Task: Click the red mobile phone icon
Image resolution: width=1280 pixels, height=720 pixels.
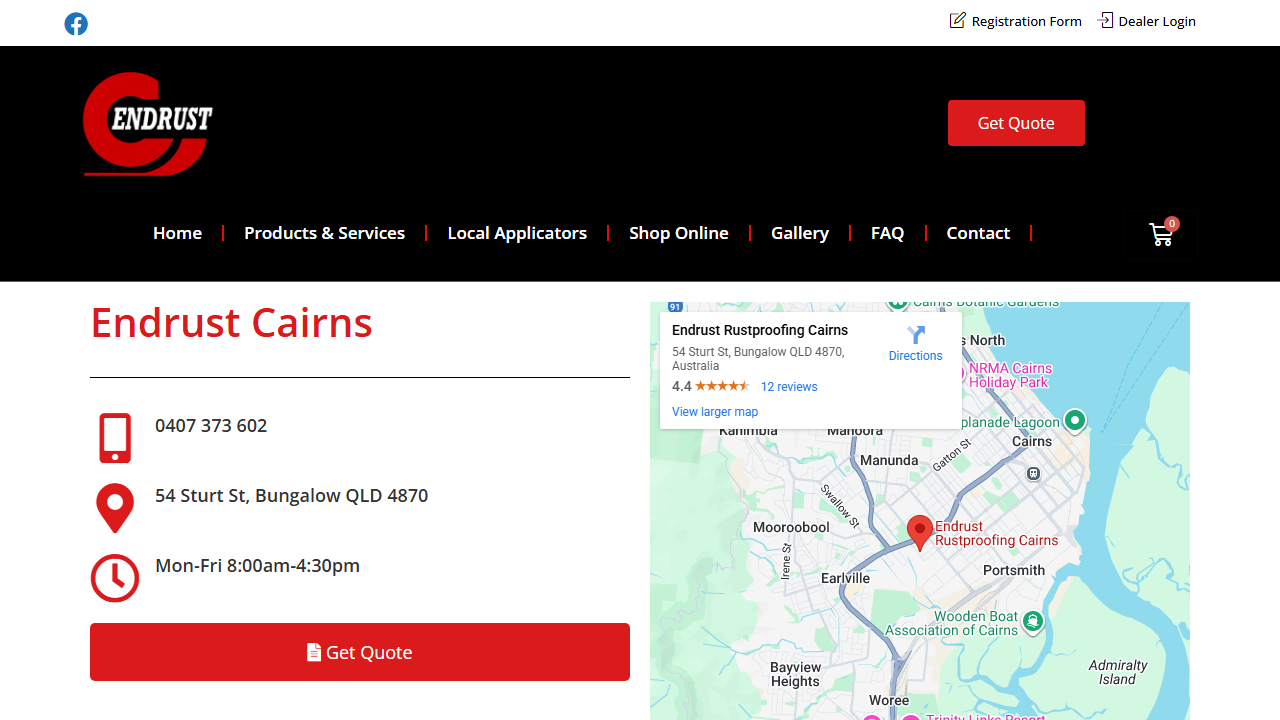Action: point(115,438)
